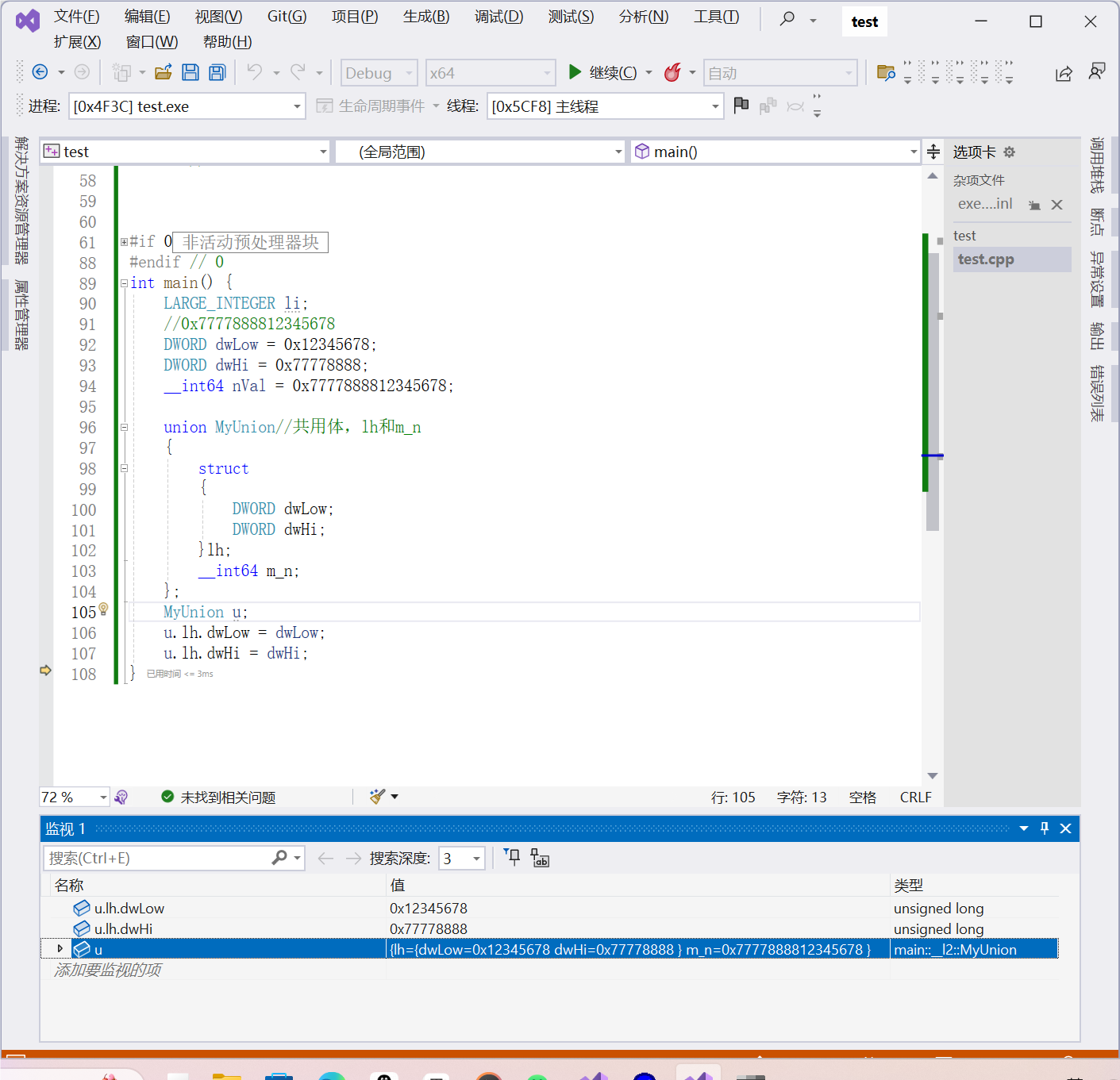Click the editor scroll down arrow

tap(933, 775)
